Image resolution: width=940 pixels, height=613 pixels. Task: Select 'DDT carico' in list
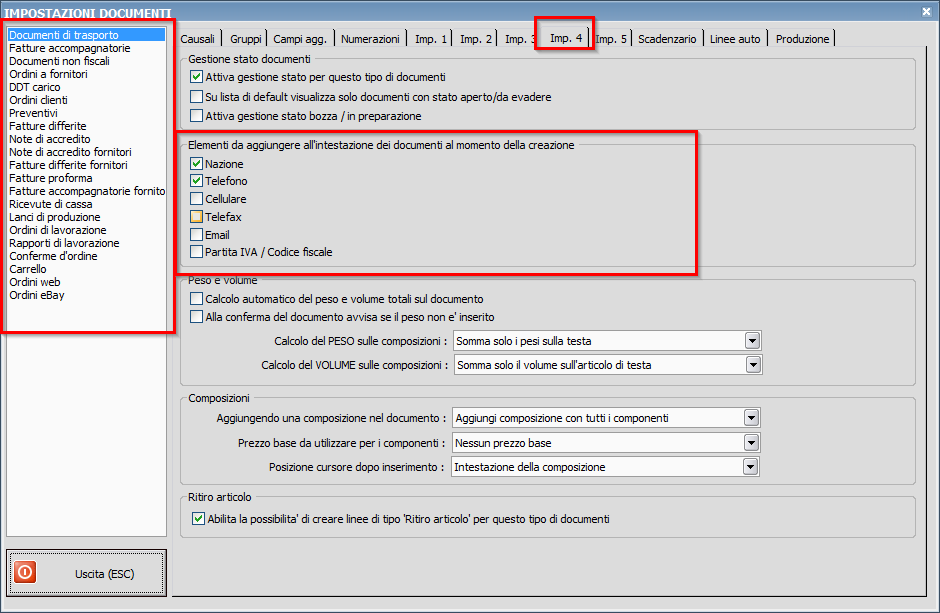[86, 87]
